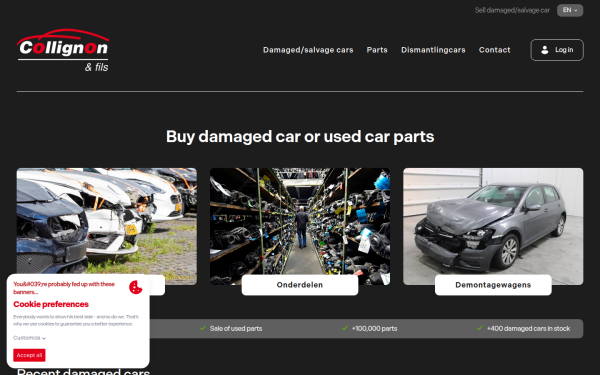Click the 'Cookie preferences' heading
The image size is (600, 375).
tap(51, 304)
